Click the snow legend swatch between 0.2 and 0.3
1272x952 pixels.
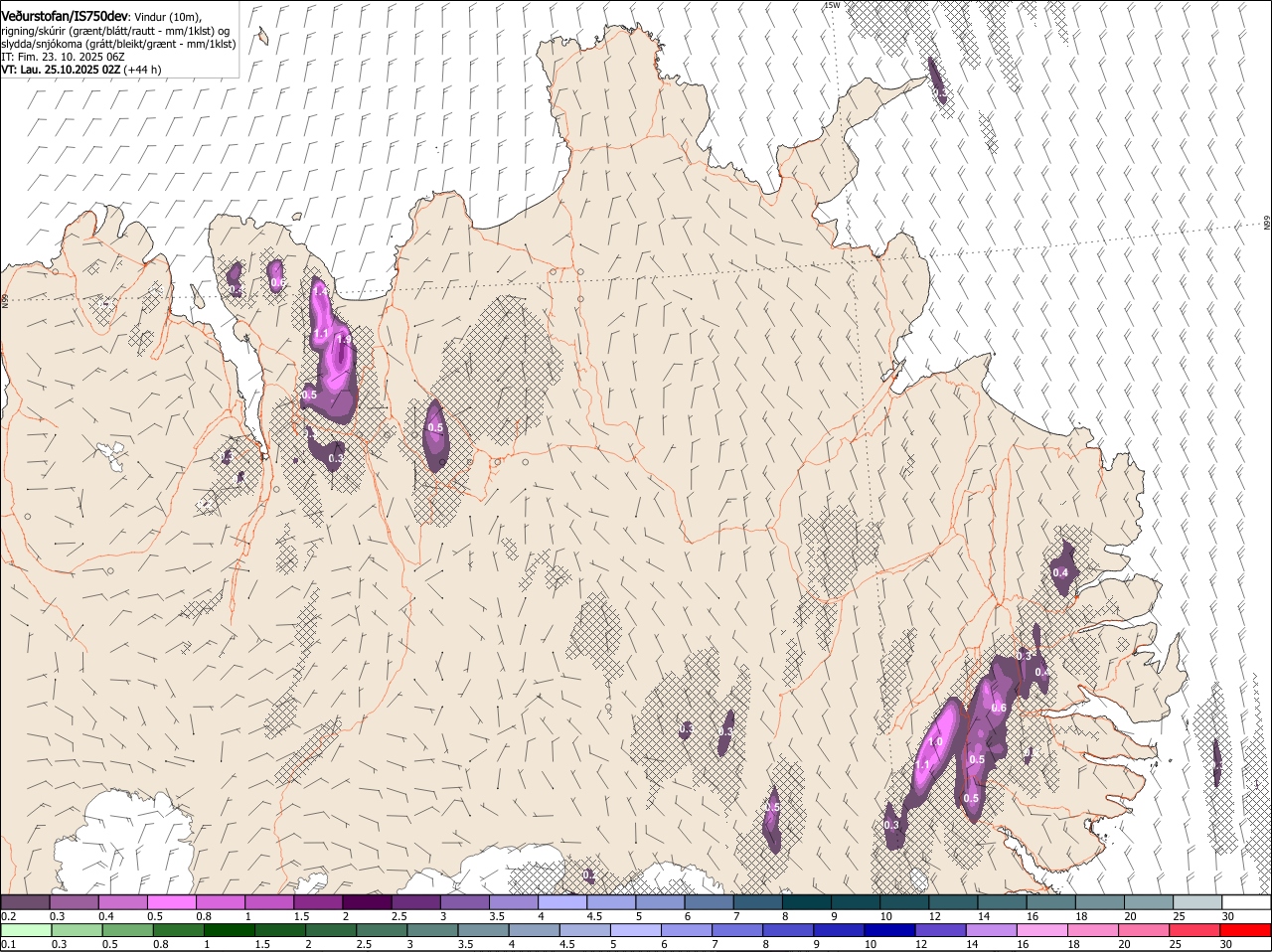[x=25, y=901]
